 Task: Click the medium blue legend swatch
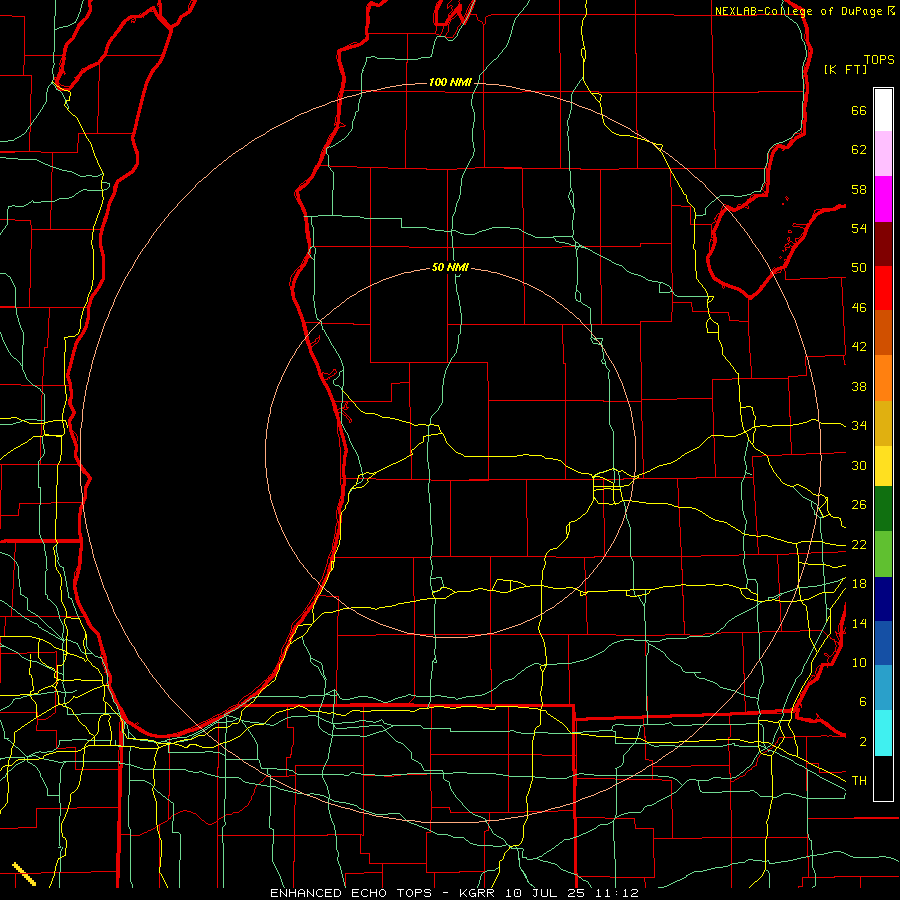(883, 643)
